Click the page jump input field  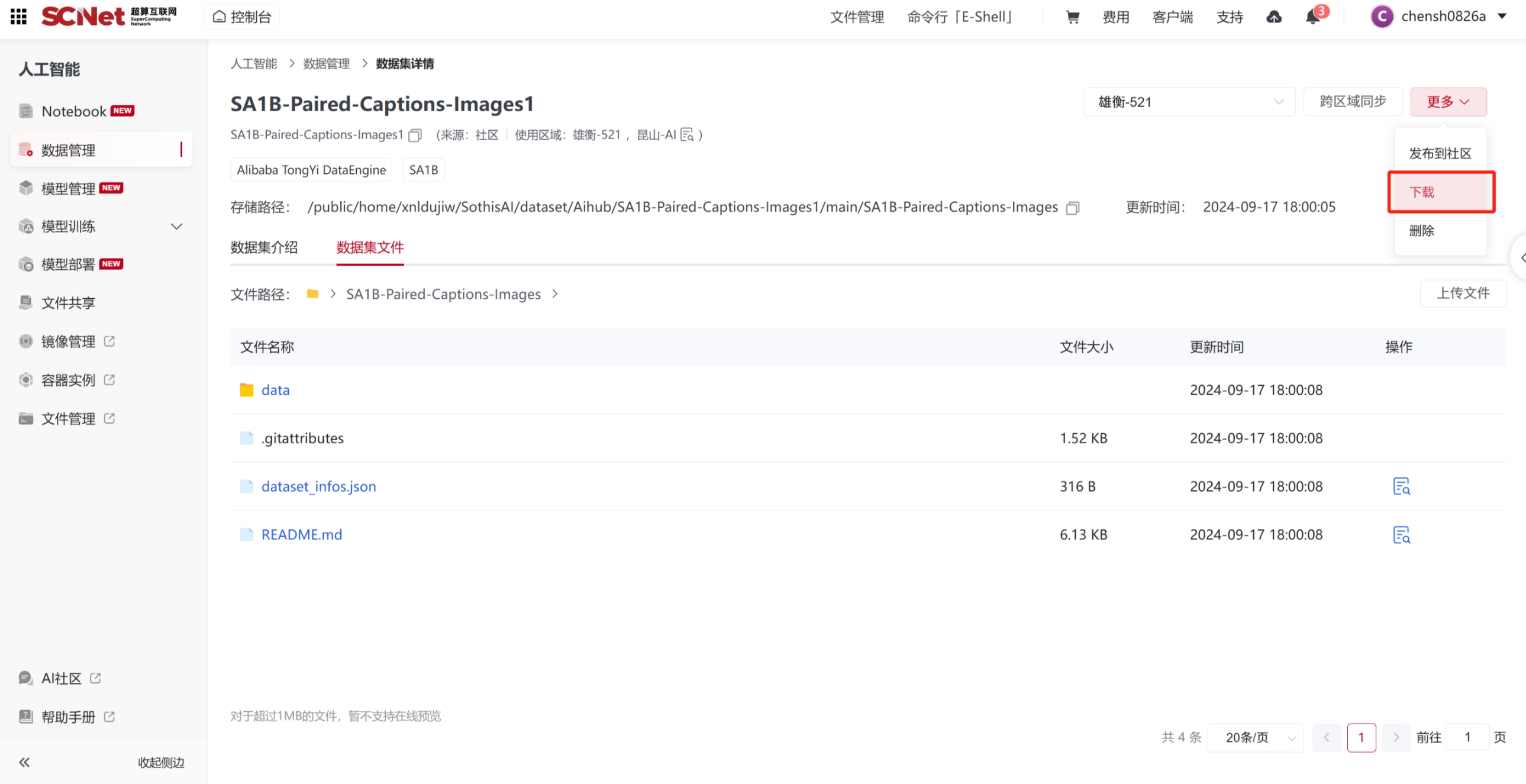pyautogui.click(x=1467, y=737)
